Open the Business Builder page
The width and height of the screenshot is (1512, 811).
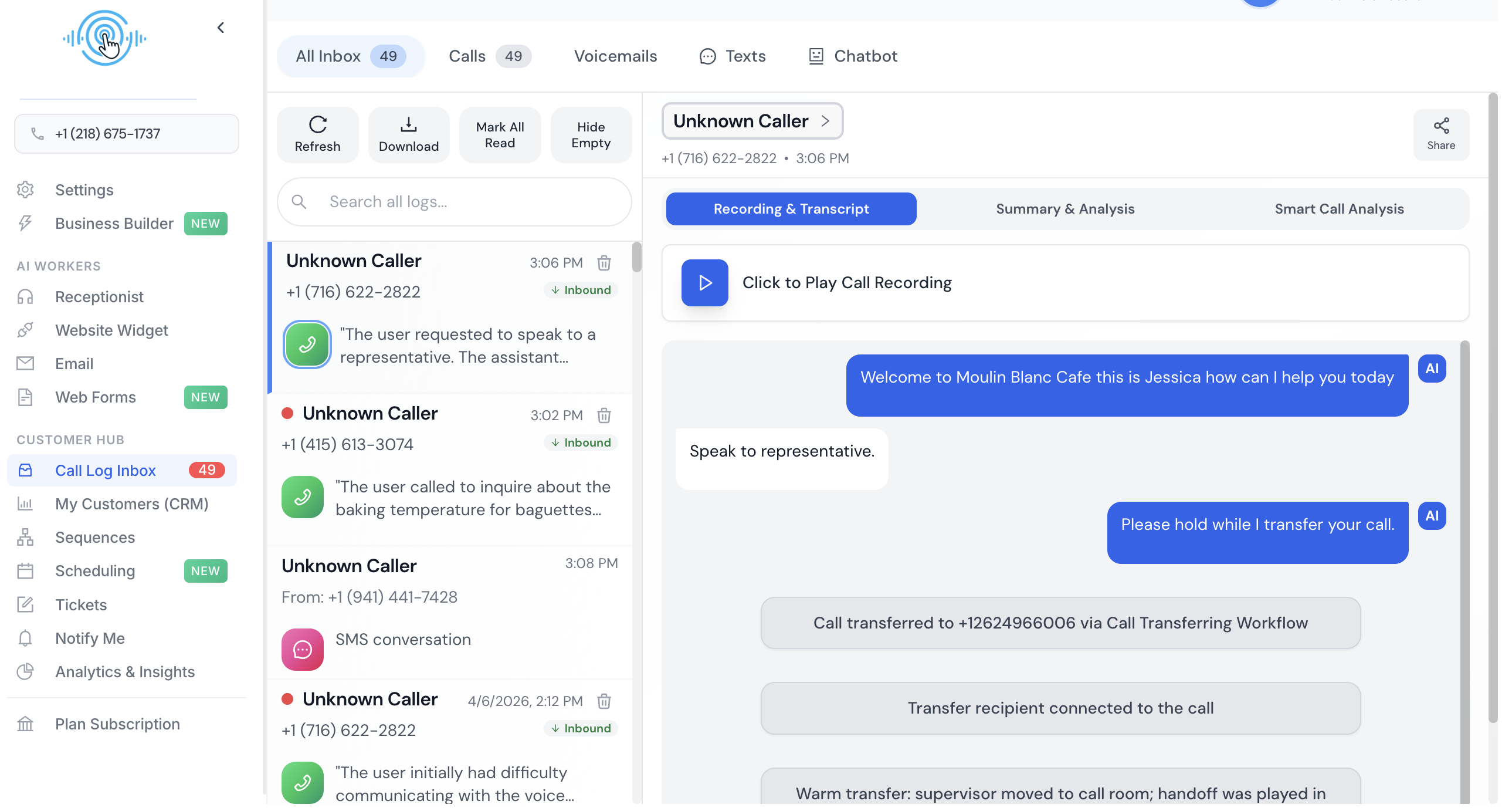coord(114,223)
